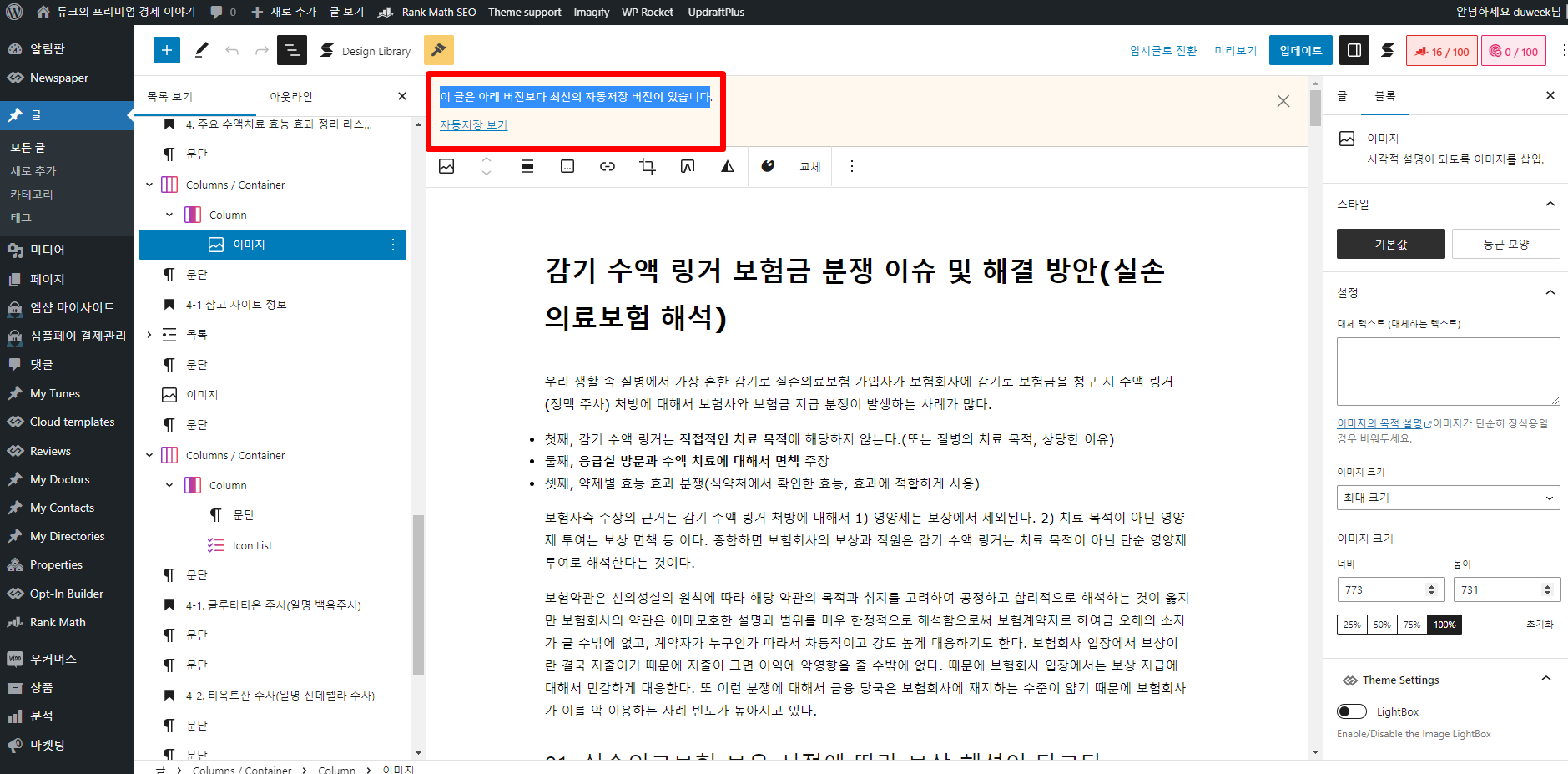This screenshot has height=774, width=1568.
Task: Open the 0 / 100 content score
Action: click(1514, 51)
